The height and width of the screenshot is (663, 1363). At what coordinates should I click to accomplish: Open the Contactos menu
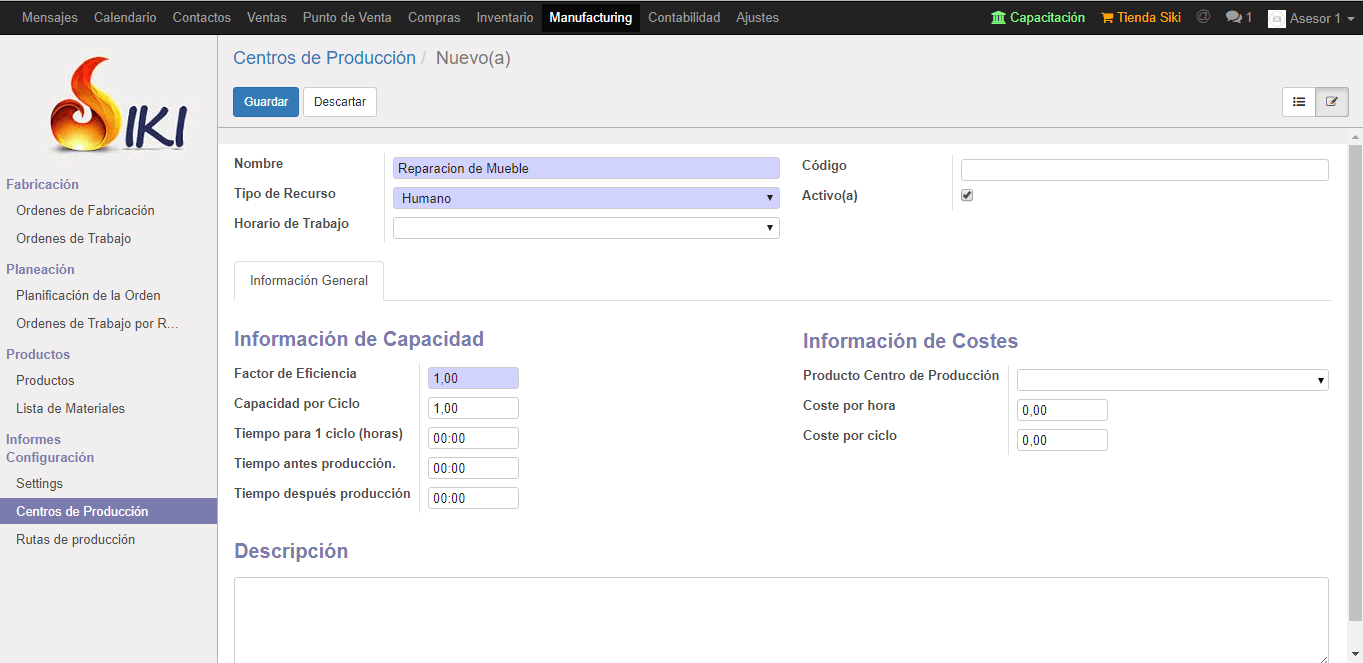(202, 17)
